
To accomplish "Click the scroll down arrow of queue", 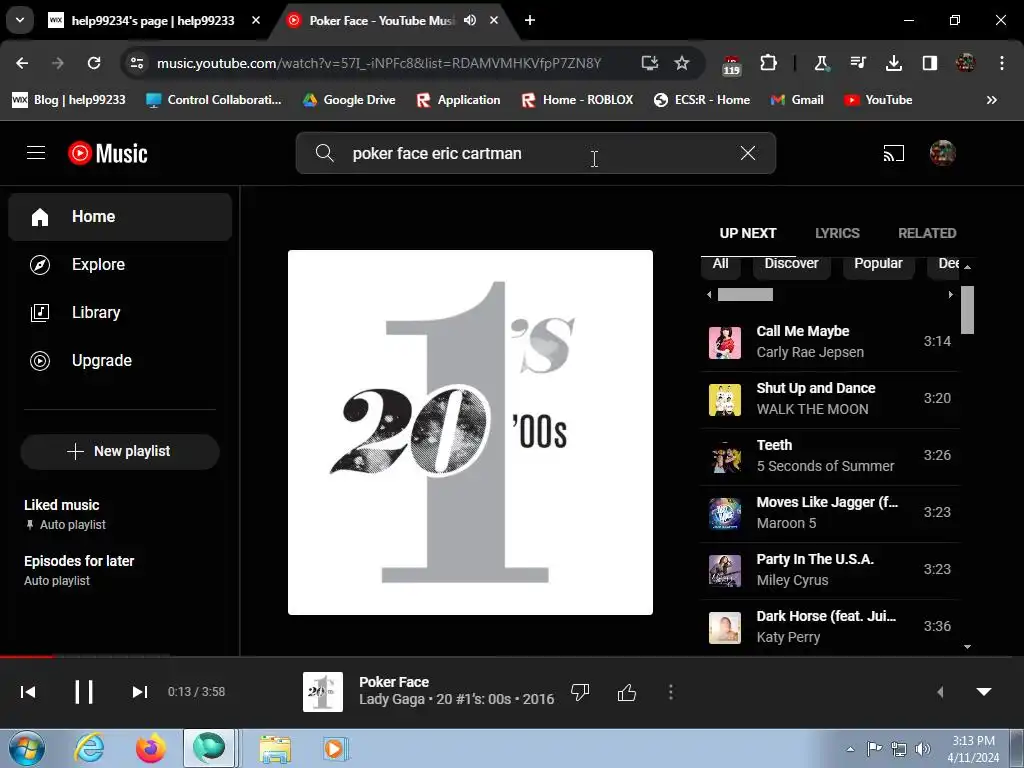I will (967, 647).
